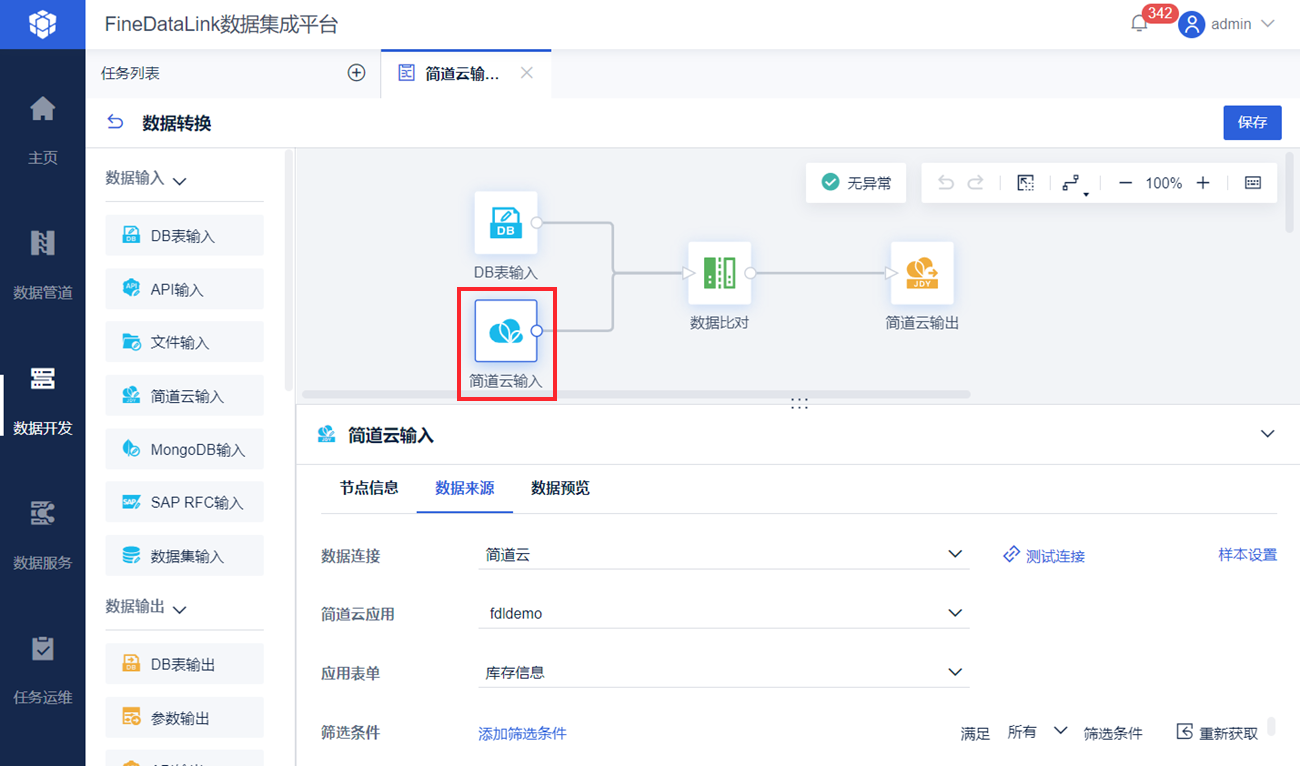Viewport: 1300px width, 766px height.
Task: Switch to the 节点信息 tab
Action: tap(369, 488)
